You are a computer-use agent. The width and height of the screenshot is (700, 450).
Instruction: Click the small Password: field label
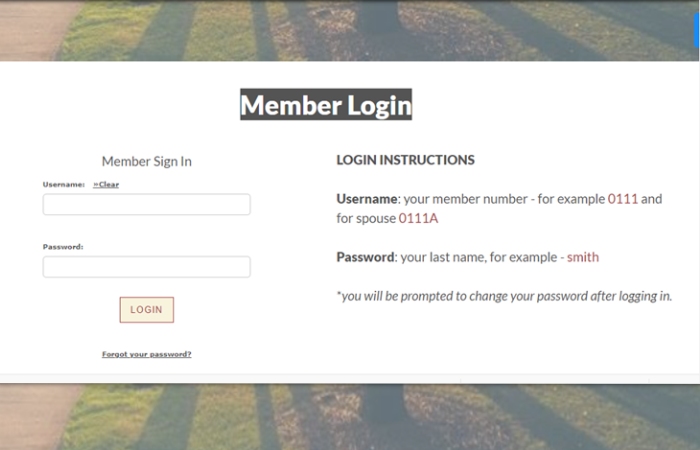coord(63,247)
